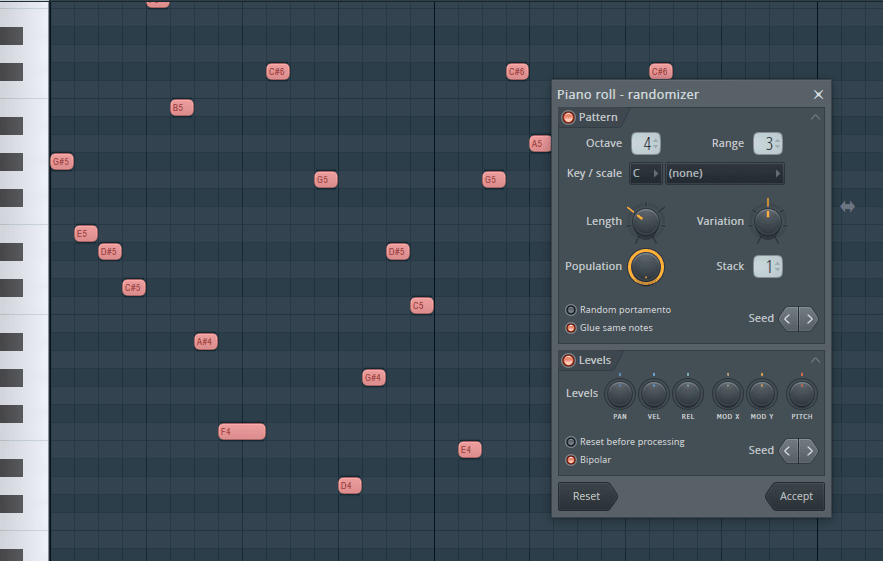
Task: Click the PAN levels knob
Action: 620,393
